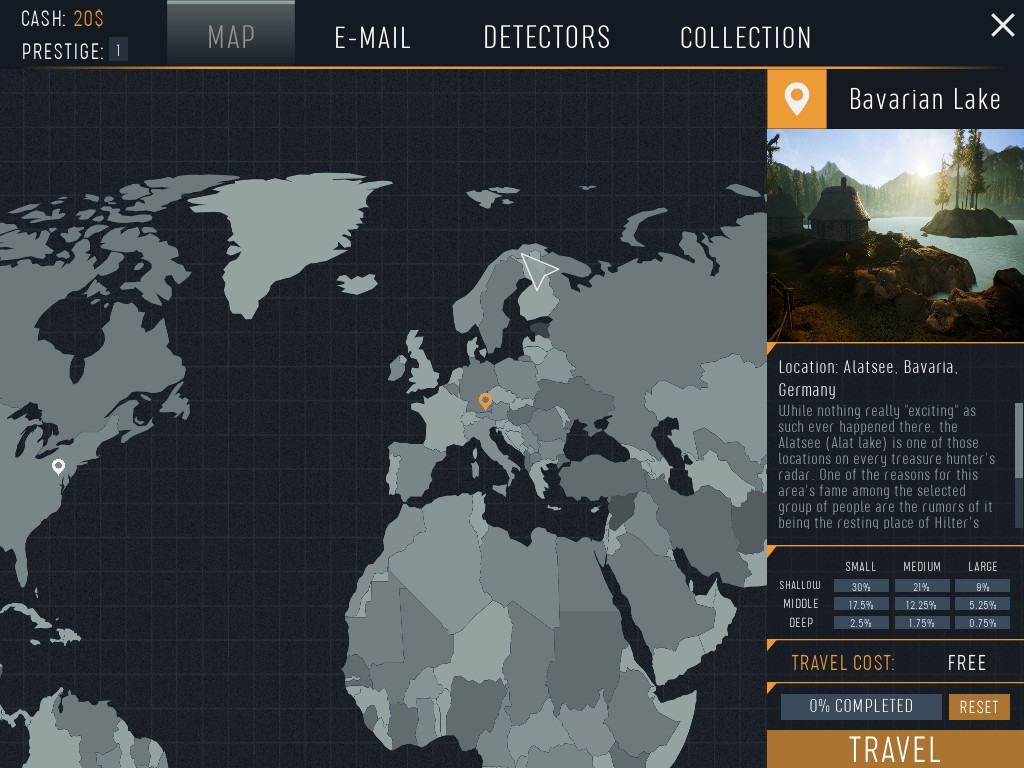The image size is (1024, 768).
Task: Hit the TRAVEL button
Action: click(895, 749)
